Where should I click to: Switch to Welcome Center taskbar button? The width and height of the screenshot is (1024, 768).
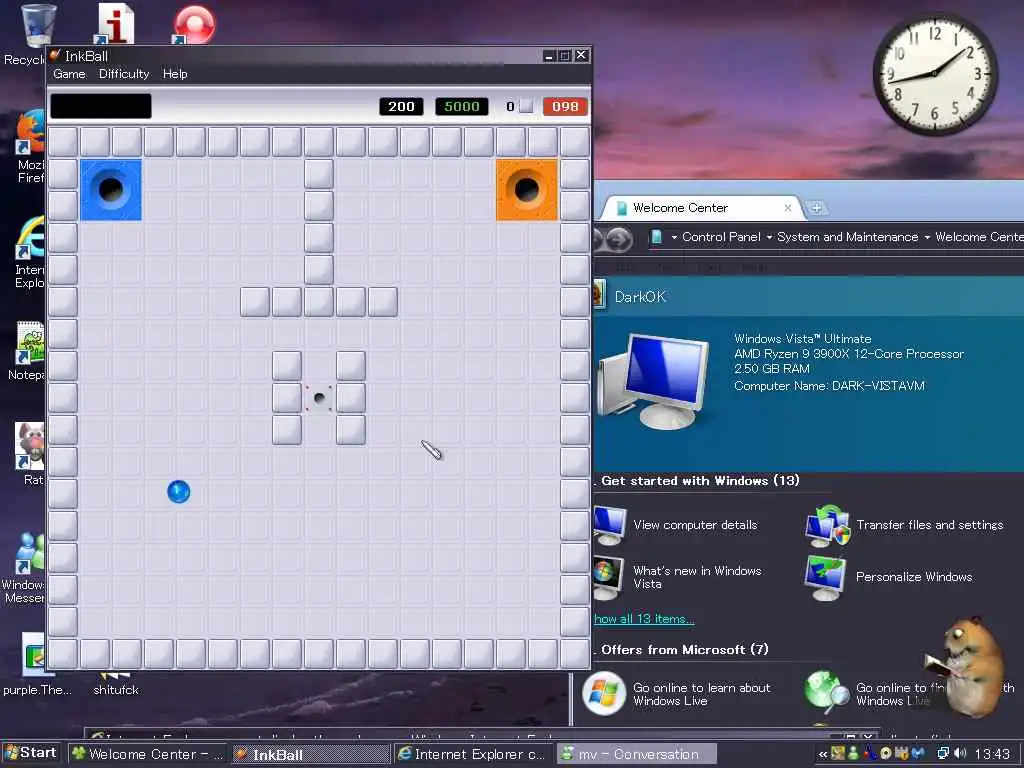(148, 754)
